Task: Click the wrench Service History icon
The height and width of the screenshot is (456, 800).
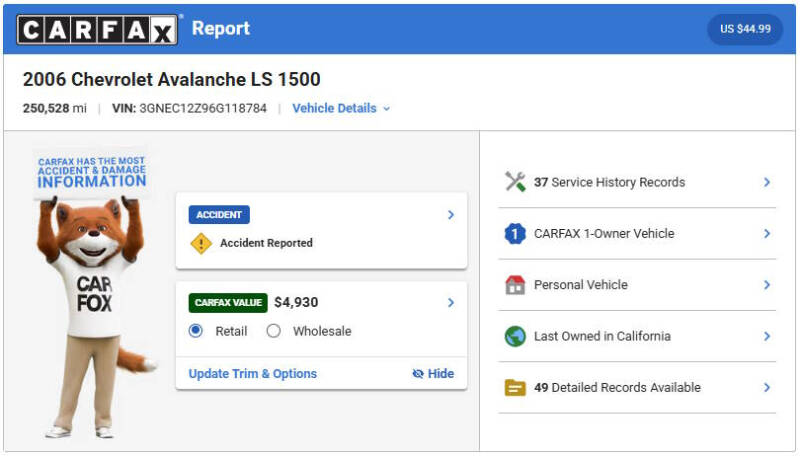Action: (515, 182)
